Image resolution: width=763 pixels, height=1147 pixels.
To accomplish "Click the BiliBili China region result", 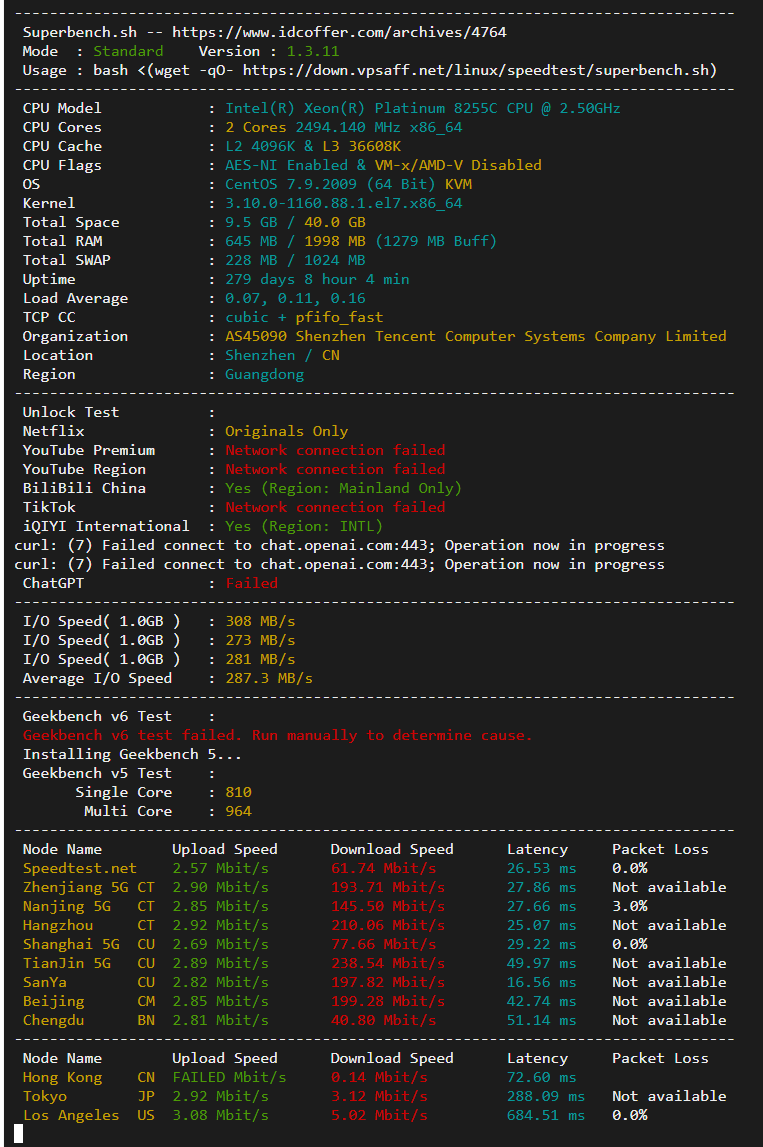I will pyautogui.click(x=343, y=488).
